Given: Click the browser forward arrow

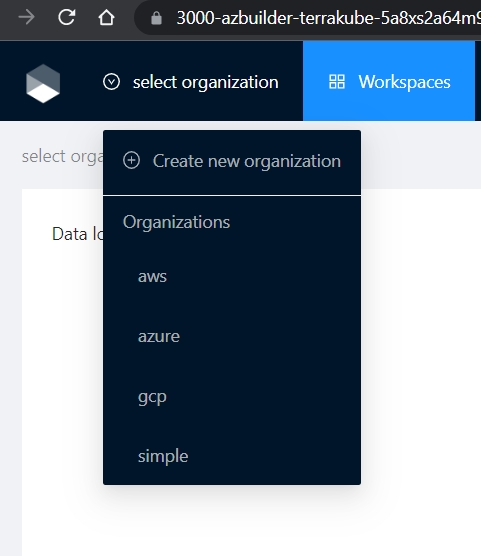Looking at the screenshot, I should pos(27,17).
